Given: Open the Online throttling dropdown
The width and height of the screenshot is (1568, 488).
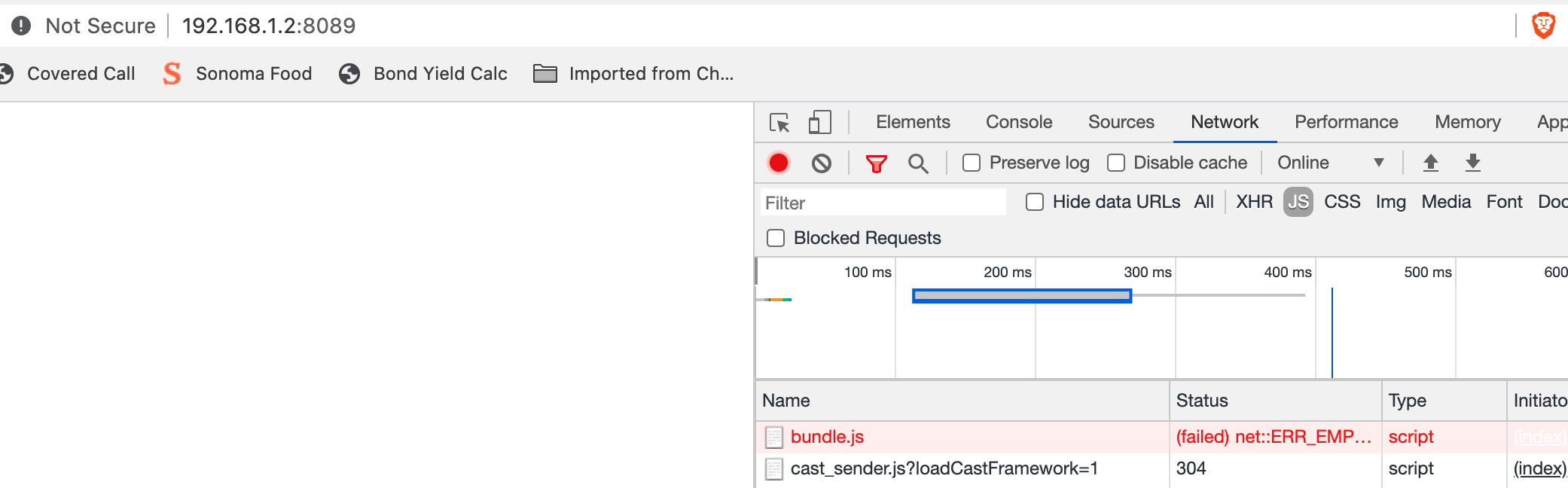Looking at the screenshot, I should tap(1330, 163).
